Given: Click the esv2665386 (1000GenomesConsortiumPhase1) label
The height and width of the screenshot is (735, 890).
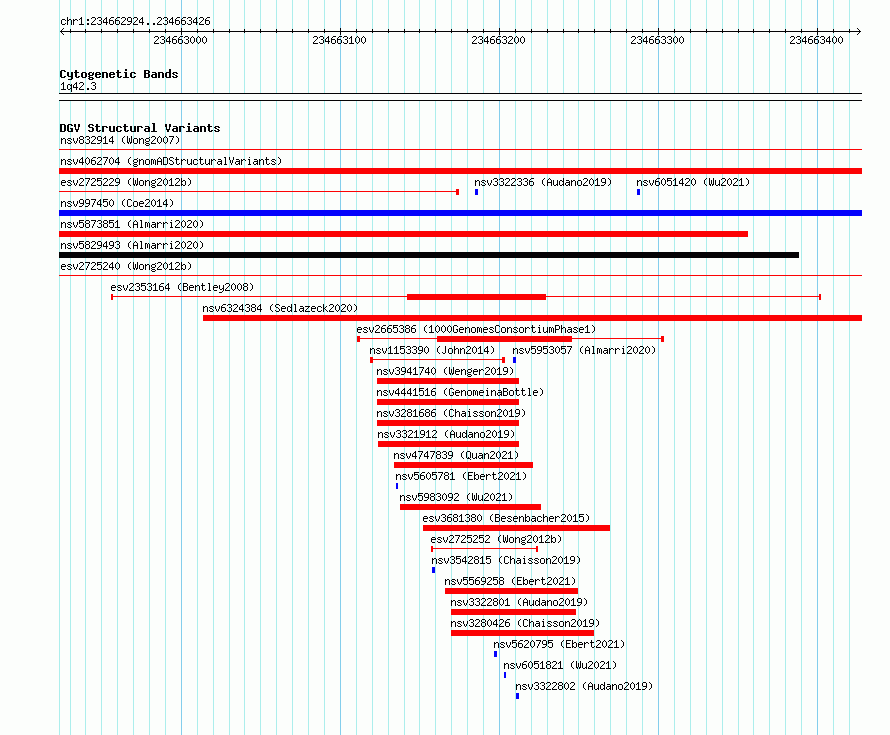Looking at the screenshot, I should (476, 329).
